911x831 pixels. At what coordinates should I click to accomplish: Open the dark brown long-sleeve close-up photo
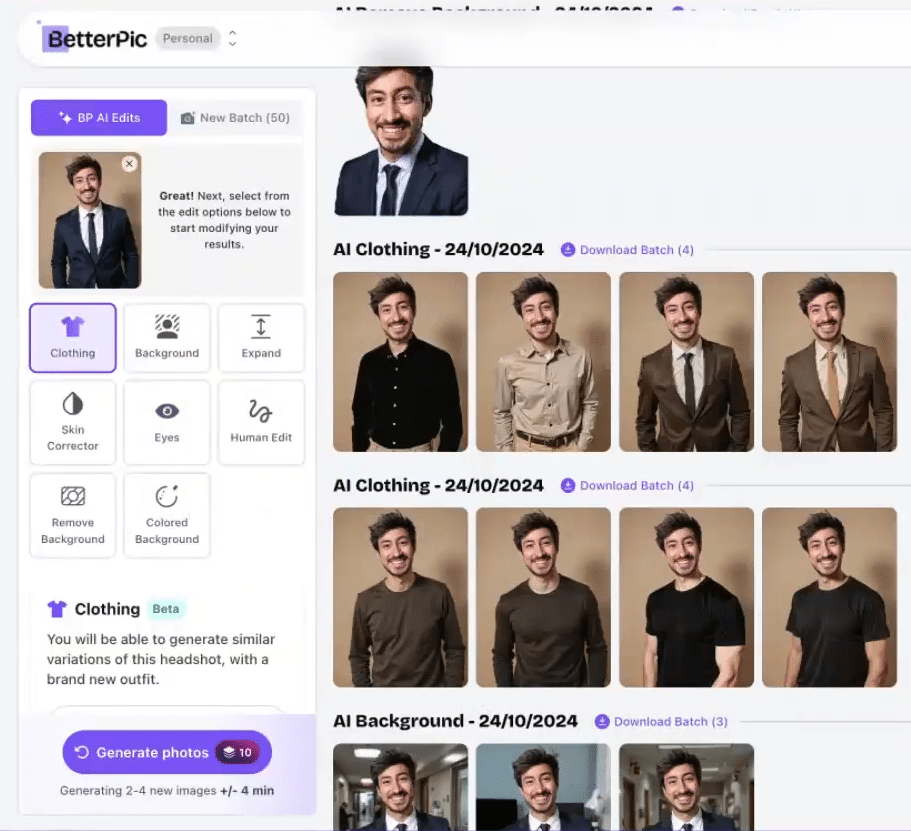coord(543,597)
